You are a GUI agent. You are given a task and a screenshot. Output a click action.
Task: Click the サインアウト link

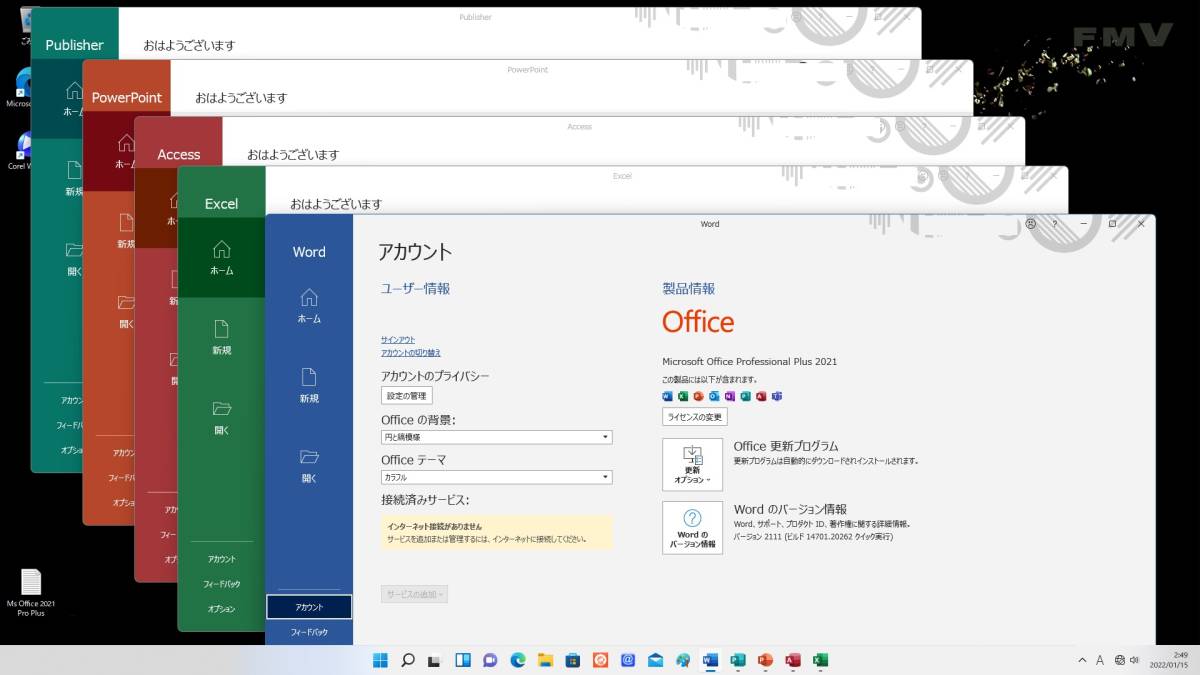click(x=398, y=340)
